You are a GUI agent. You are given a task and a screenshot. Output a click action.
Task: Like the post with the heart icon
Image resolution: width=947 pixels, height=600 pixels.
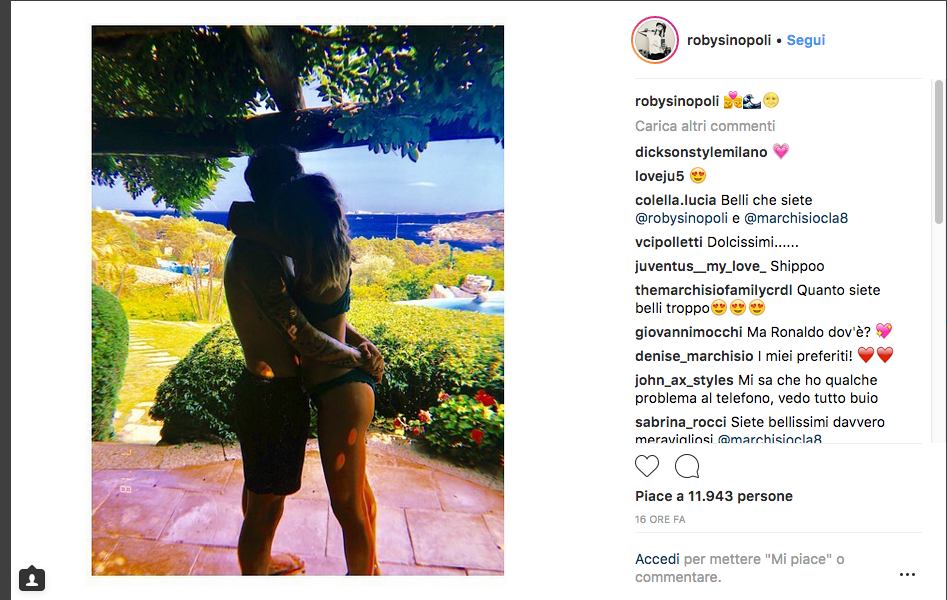tap(647, 466)
